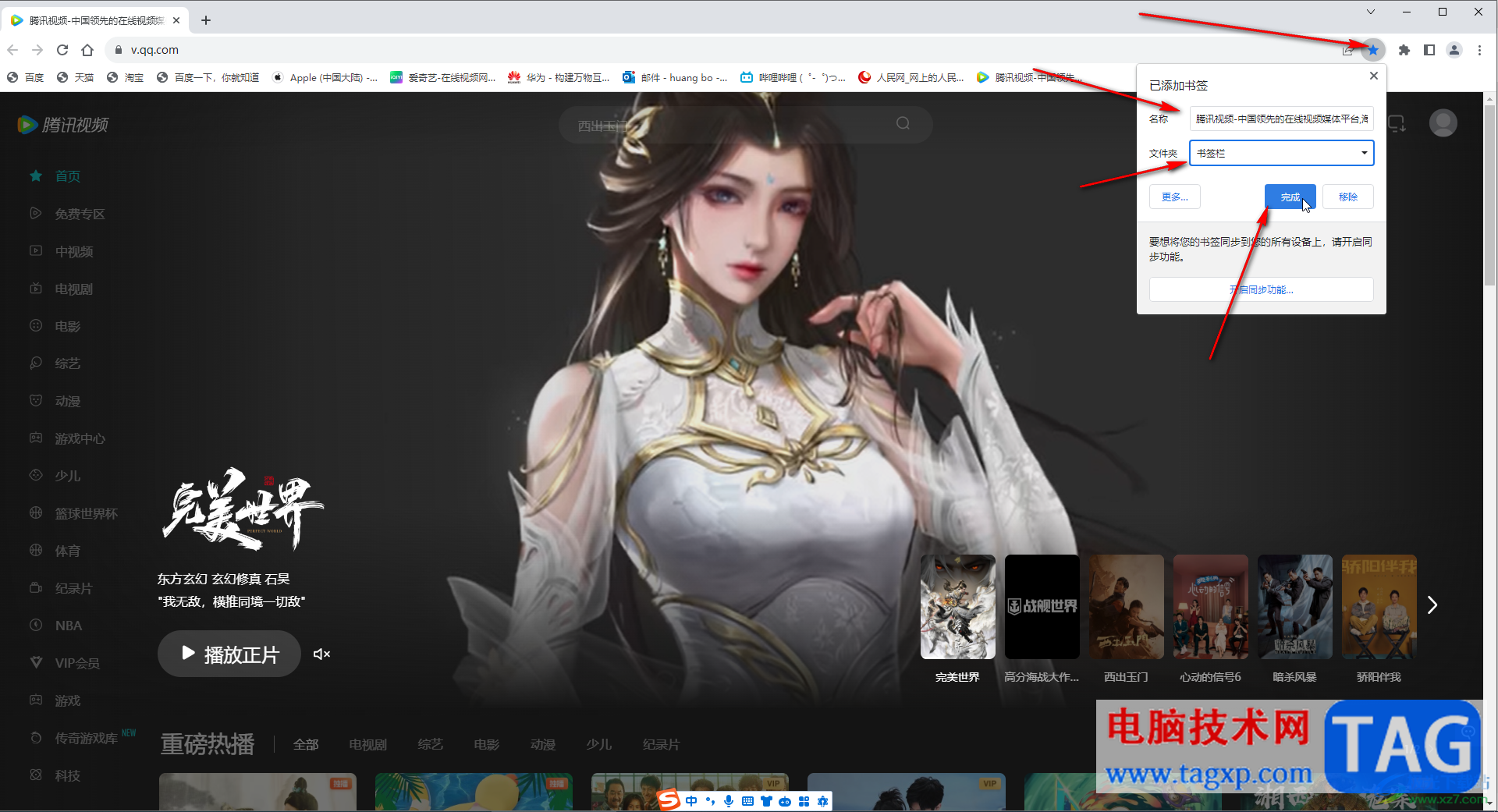Switch to the 电视剧 tab under 重磅热播
The width and height of the screenshot is (1498, 812).
(x=368, y=745)
